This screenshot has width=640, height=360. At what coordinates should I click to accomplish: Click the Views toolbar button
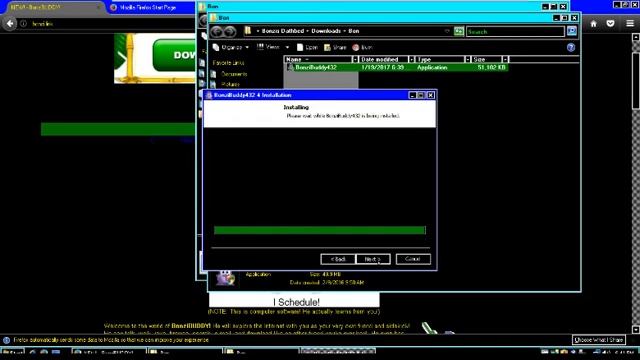point(269,47)
